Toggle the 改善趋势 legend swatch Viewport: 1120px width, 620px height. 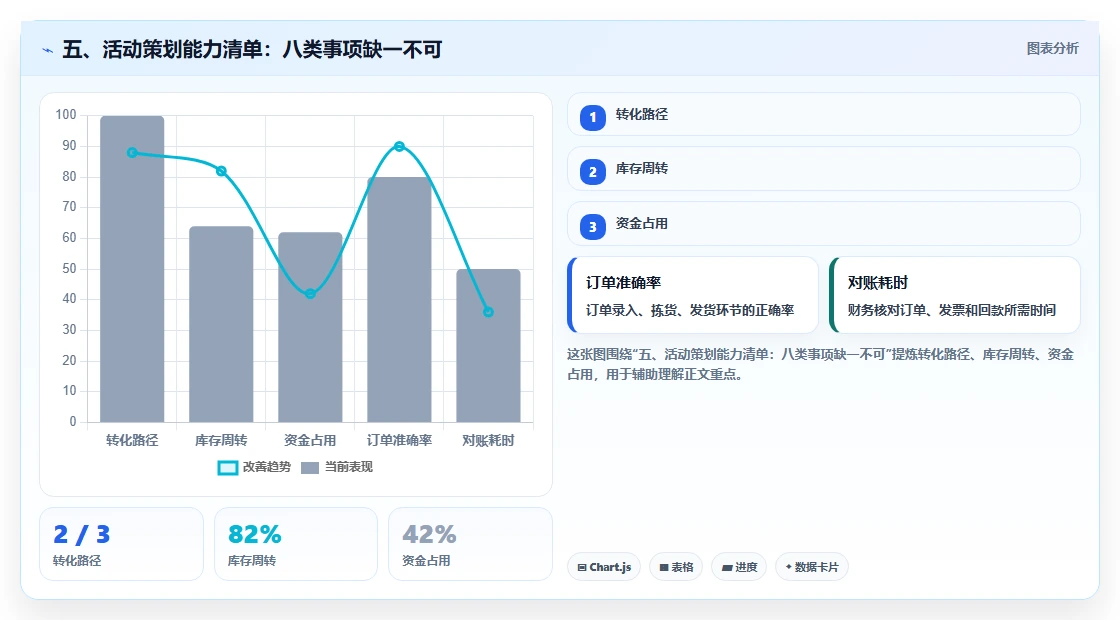[228, 468]
